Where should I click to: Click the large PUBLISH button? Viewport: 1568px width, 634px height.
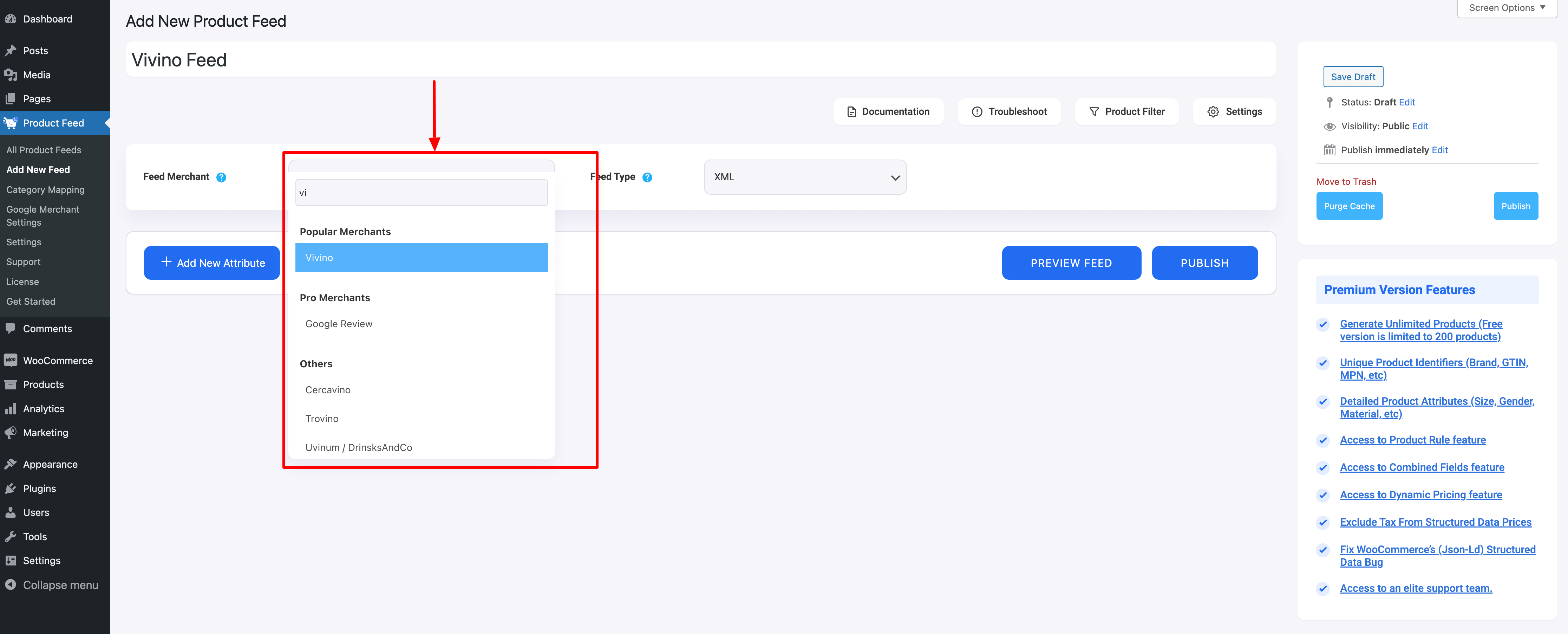(1204, 263)
